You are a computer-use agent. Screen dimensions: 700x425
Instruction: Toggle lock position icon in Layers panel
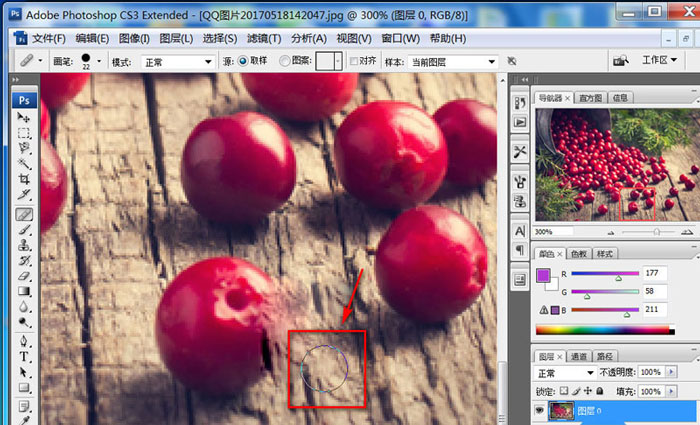pyautogui.click(x=588, y=391)
